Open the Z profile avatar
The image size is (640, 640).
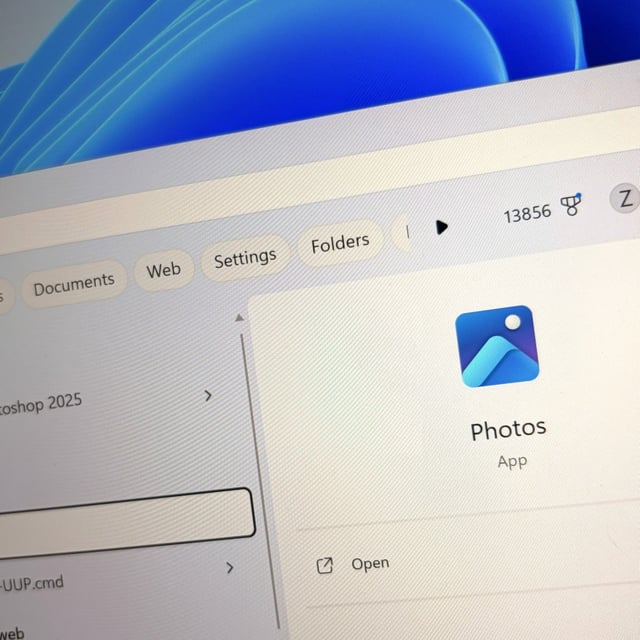[x=624, y=198]
